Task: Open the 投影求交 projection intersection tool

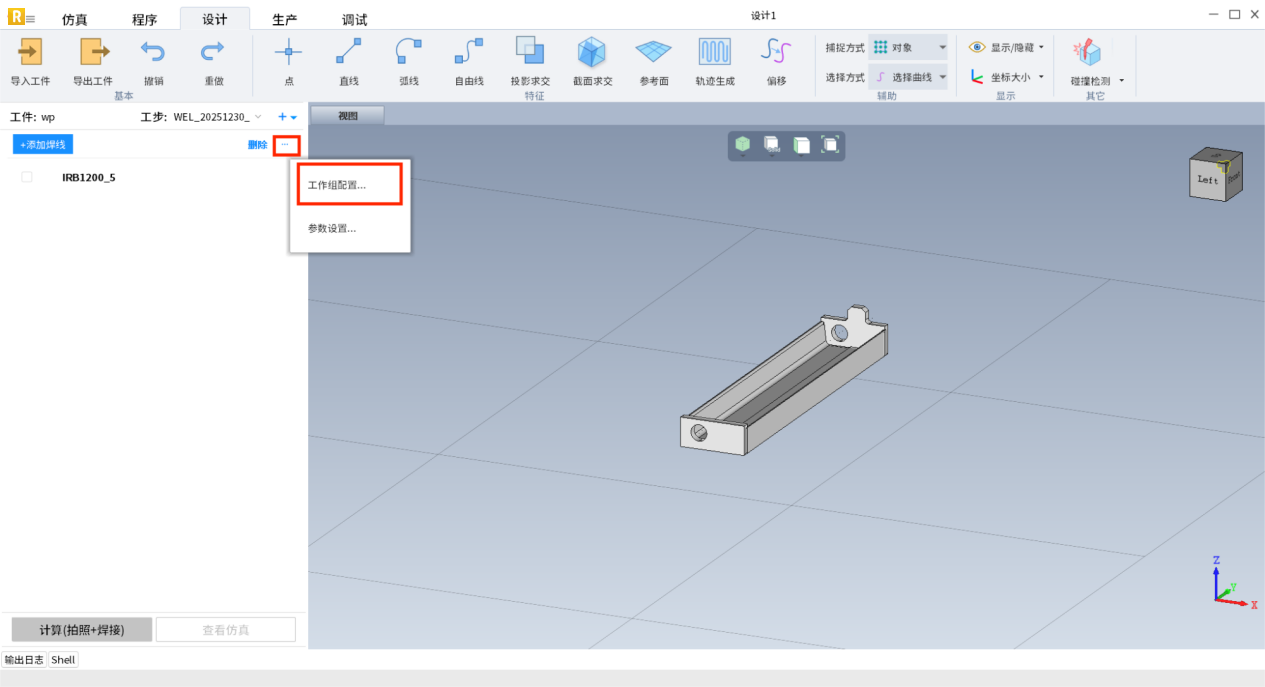Action: coord(530,52)
